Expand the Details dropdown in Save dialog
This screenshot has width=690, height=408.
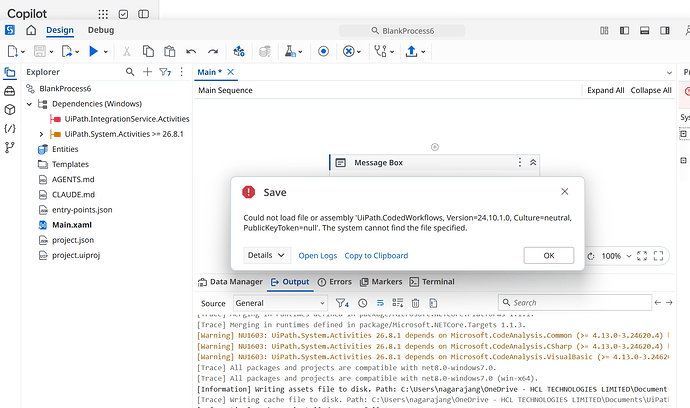267,255
